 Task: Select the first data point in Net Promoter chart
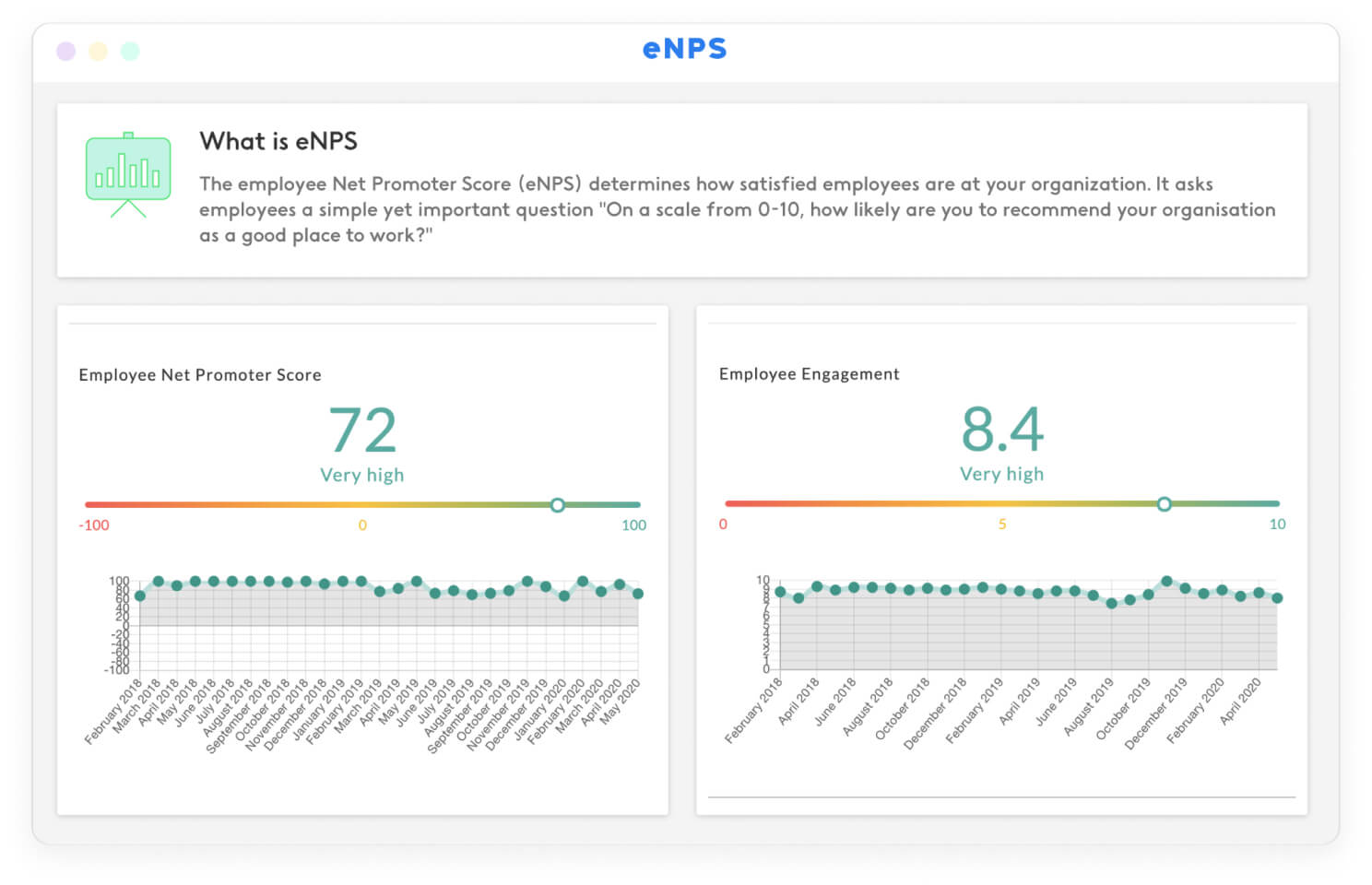tap(140, 596)
